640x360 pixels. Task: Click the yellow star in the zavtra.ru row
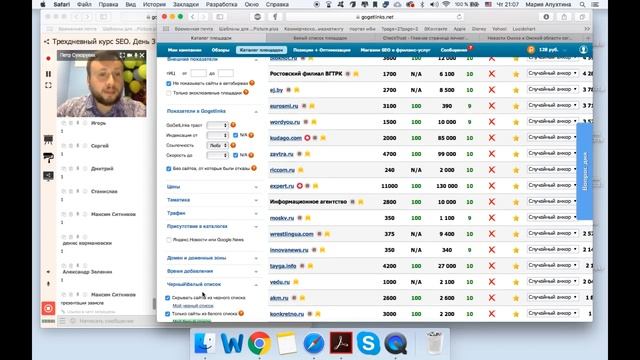click(x=516, y=154)
